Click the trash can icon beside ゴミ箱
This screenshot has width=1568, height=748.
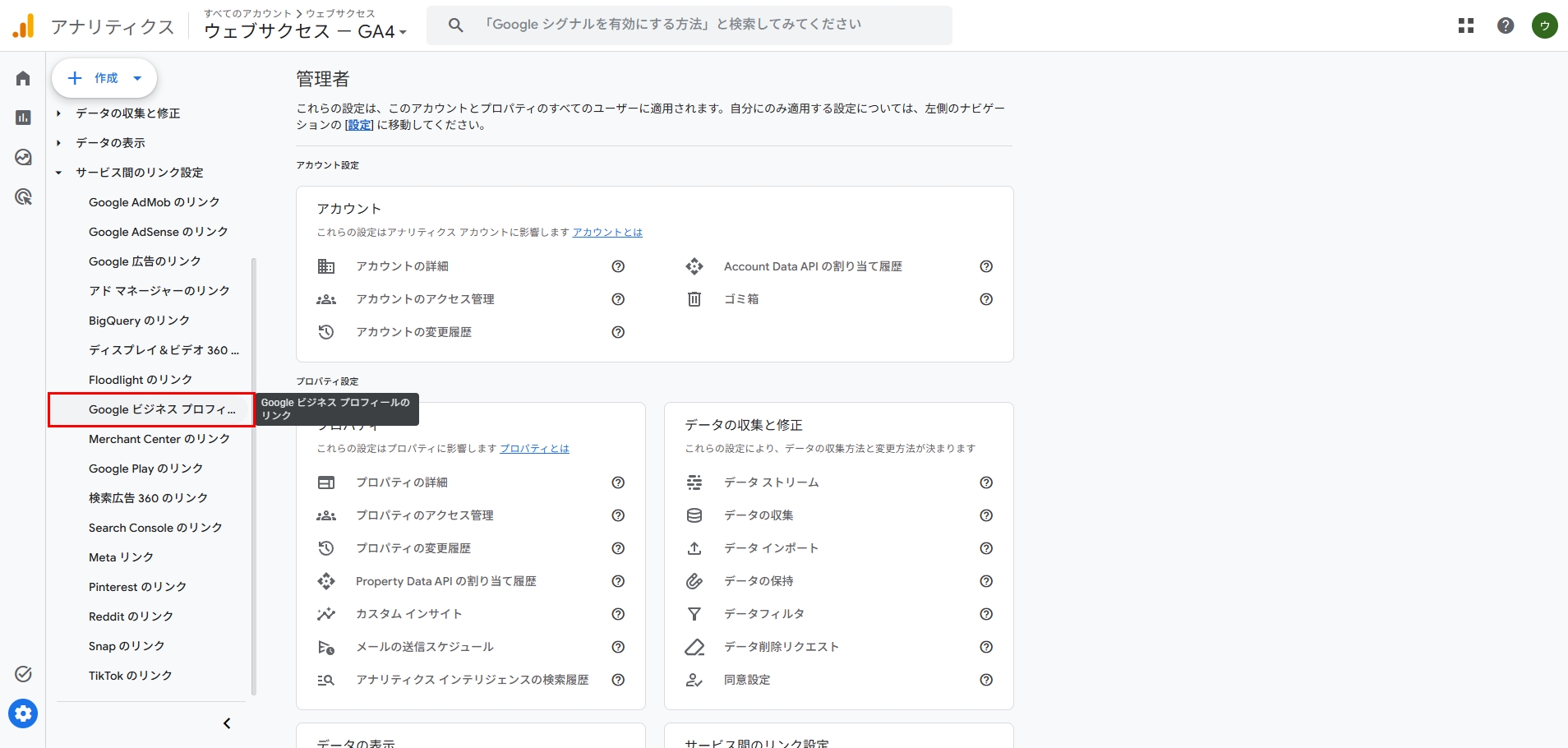[694, 299]
